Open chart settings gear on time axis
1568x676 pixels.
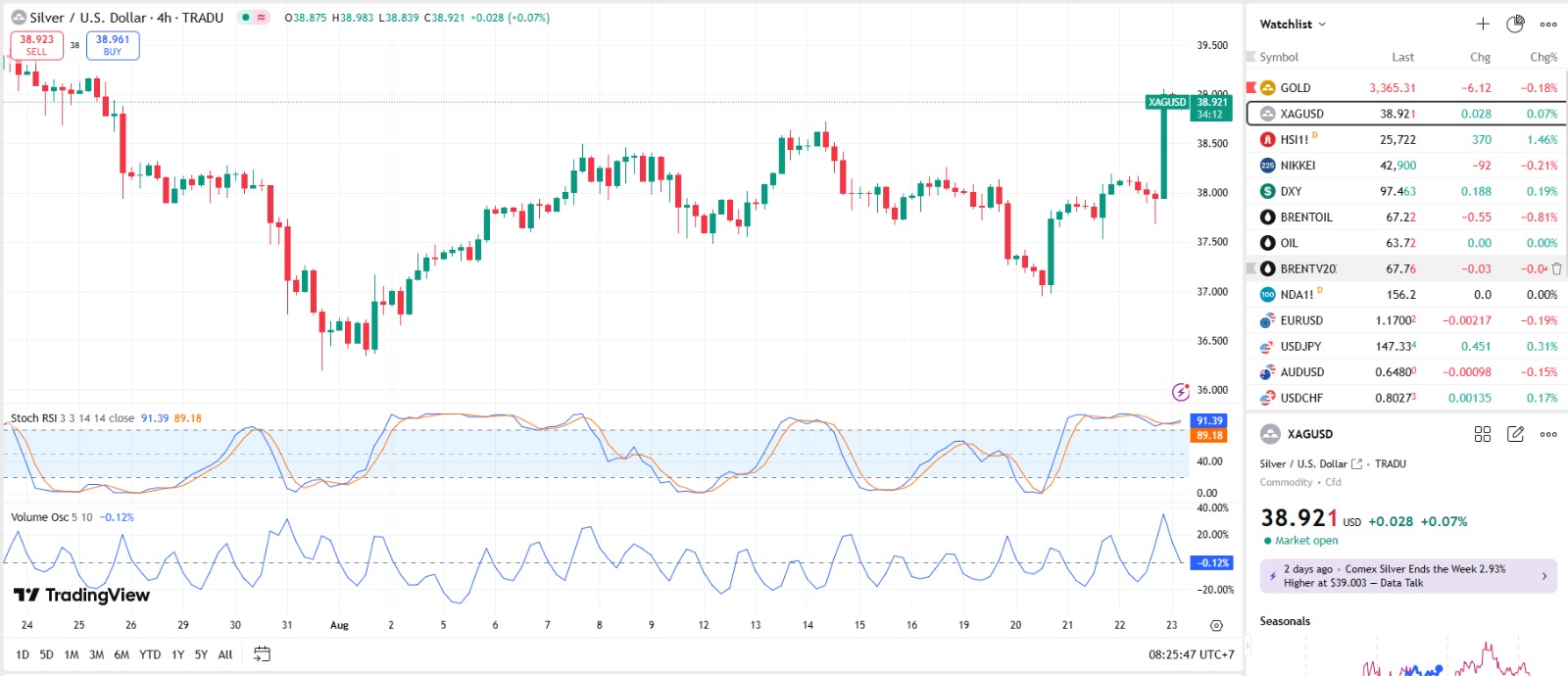click(x=1216, y=625)
